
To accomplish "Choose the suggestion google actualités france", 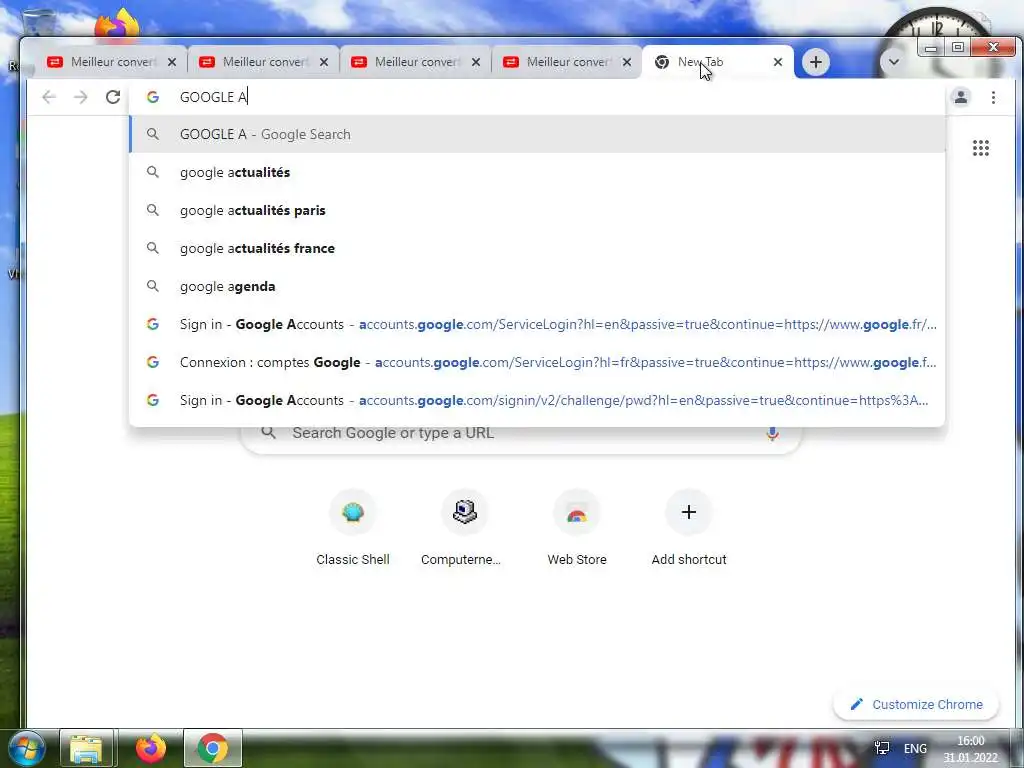I will pyautogui.click(x=537, y=248).
